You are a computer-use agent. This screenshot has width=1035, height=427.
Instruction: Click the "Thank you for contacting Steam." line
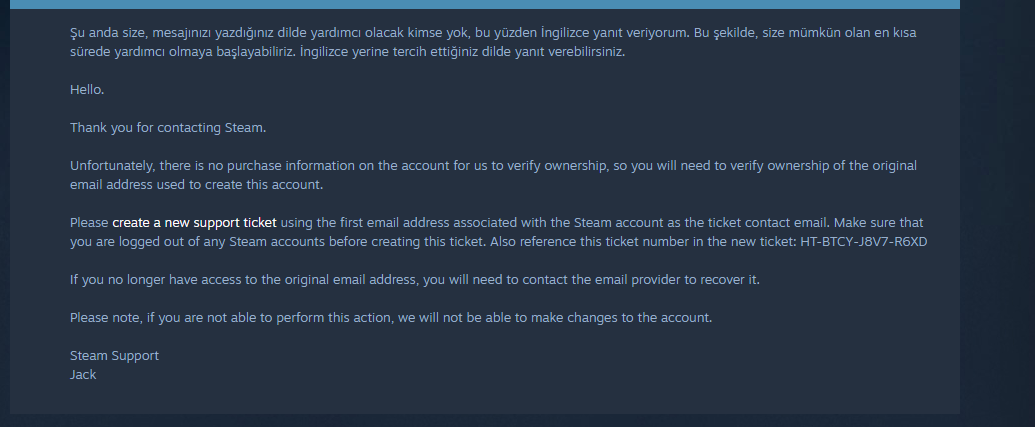click(x=168, y=128)
